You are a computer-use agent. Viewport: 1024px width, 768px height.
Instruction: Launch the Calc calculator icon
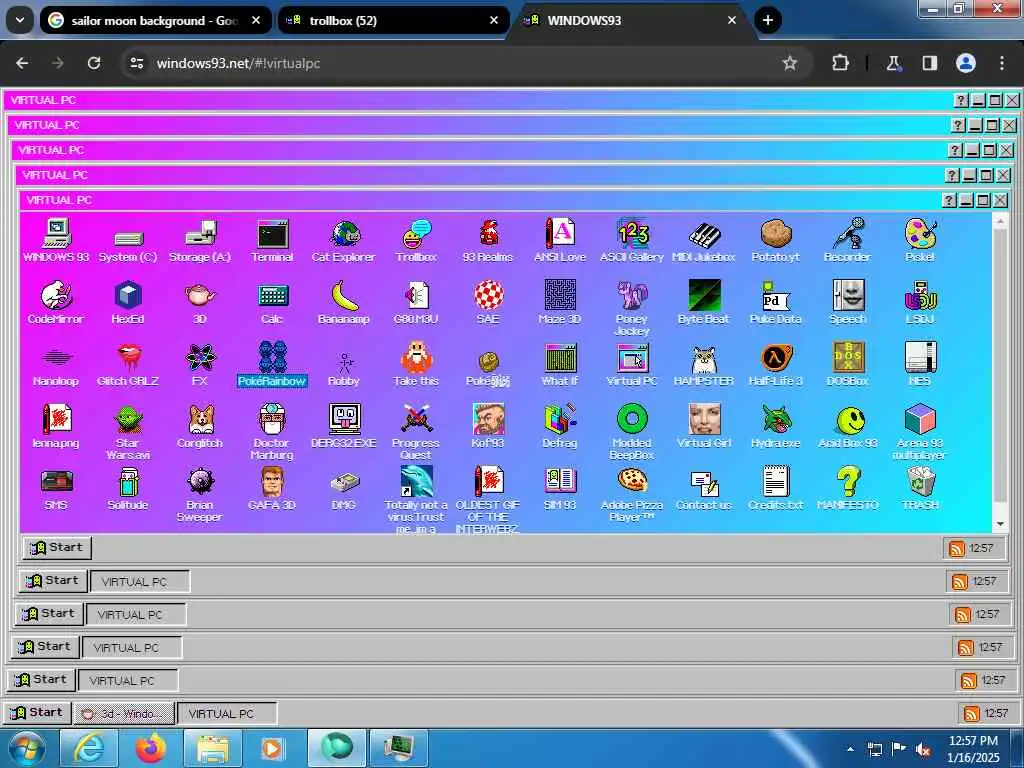(272, 302)
